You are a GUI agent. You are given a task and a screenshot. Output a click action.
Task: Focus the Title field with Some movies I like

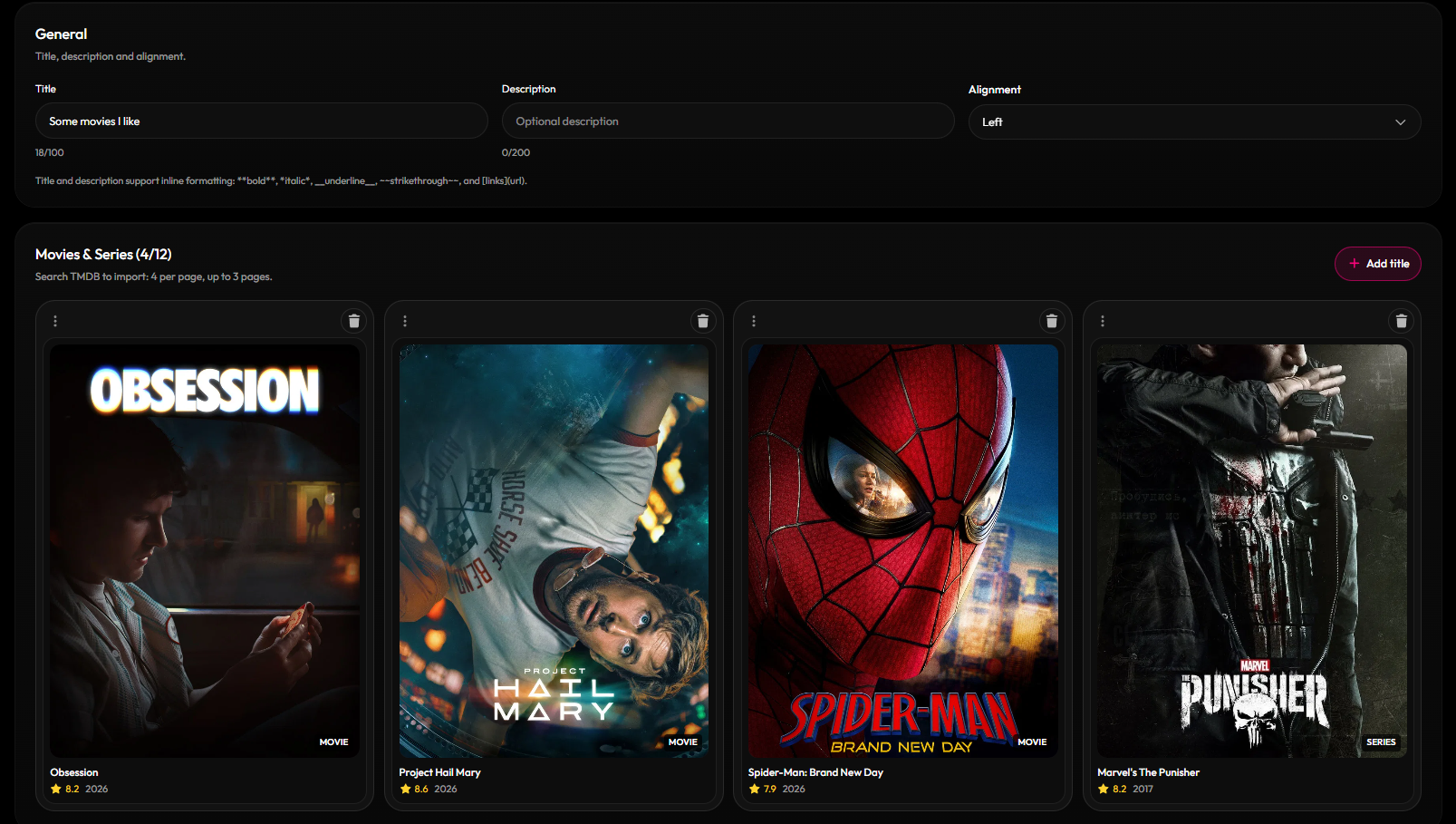pos(261,121)
